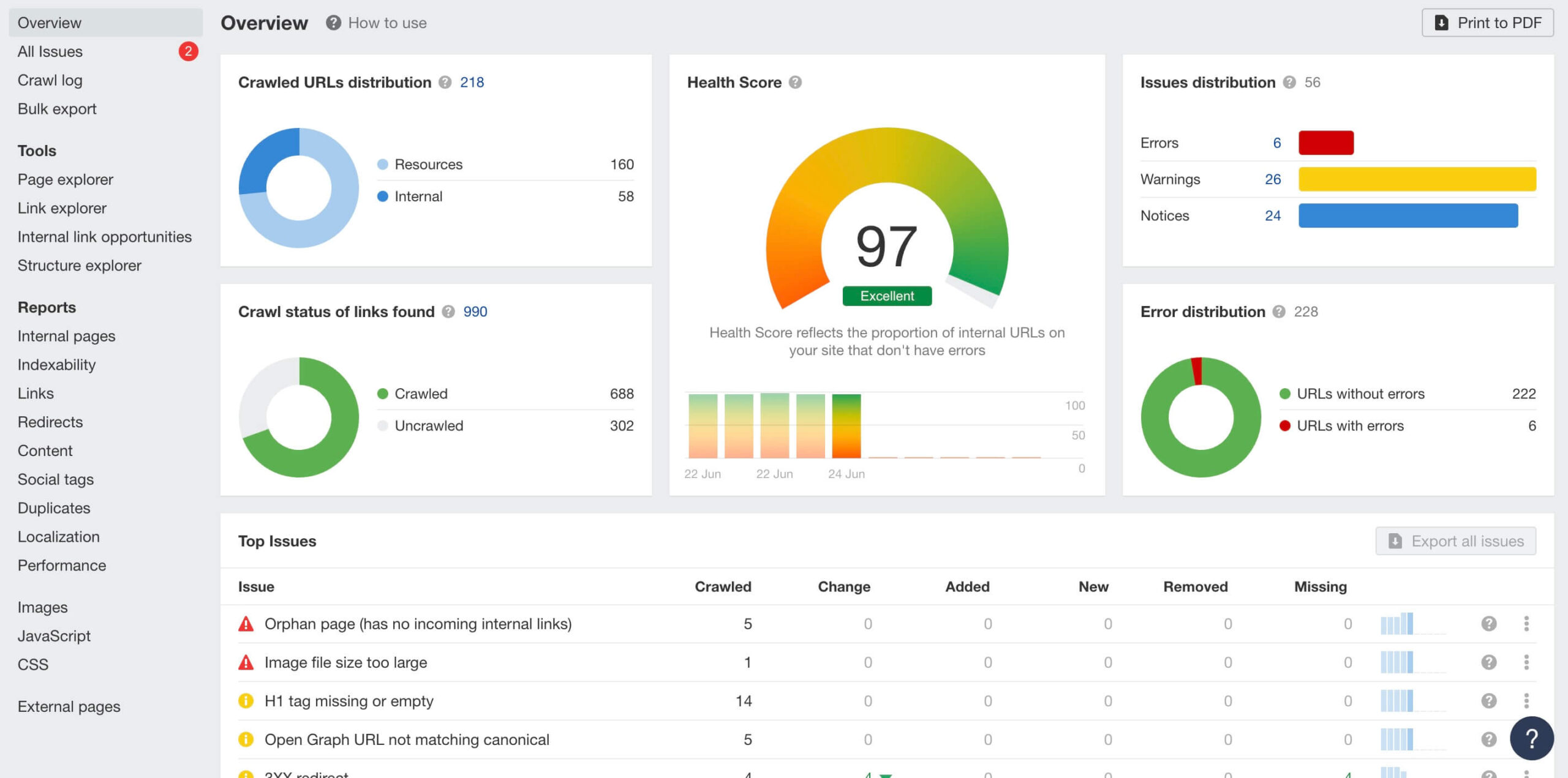Open the Indexability report
The image size is (1568, 778).
(57, 365)
